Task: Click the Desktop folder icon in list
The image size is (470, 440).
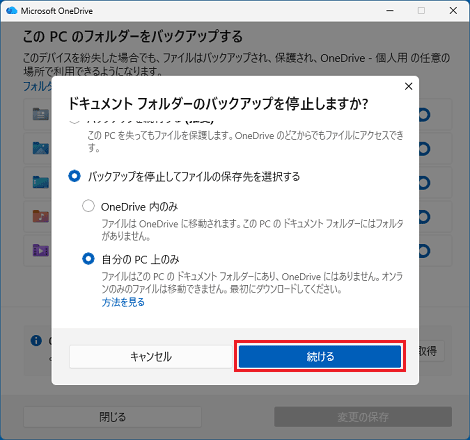Action: pyautogui.click(x=41, y=182)
